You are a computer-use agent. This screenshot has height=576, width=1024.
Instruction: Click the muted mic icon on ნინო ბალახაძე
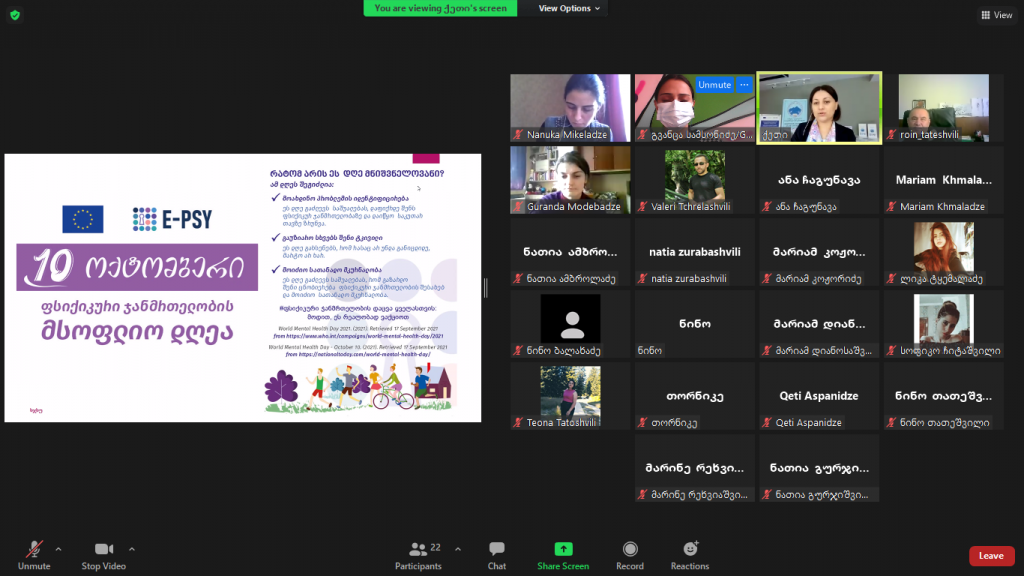point(518,351)
